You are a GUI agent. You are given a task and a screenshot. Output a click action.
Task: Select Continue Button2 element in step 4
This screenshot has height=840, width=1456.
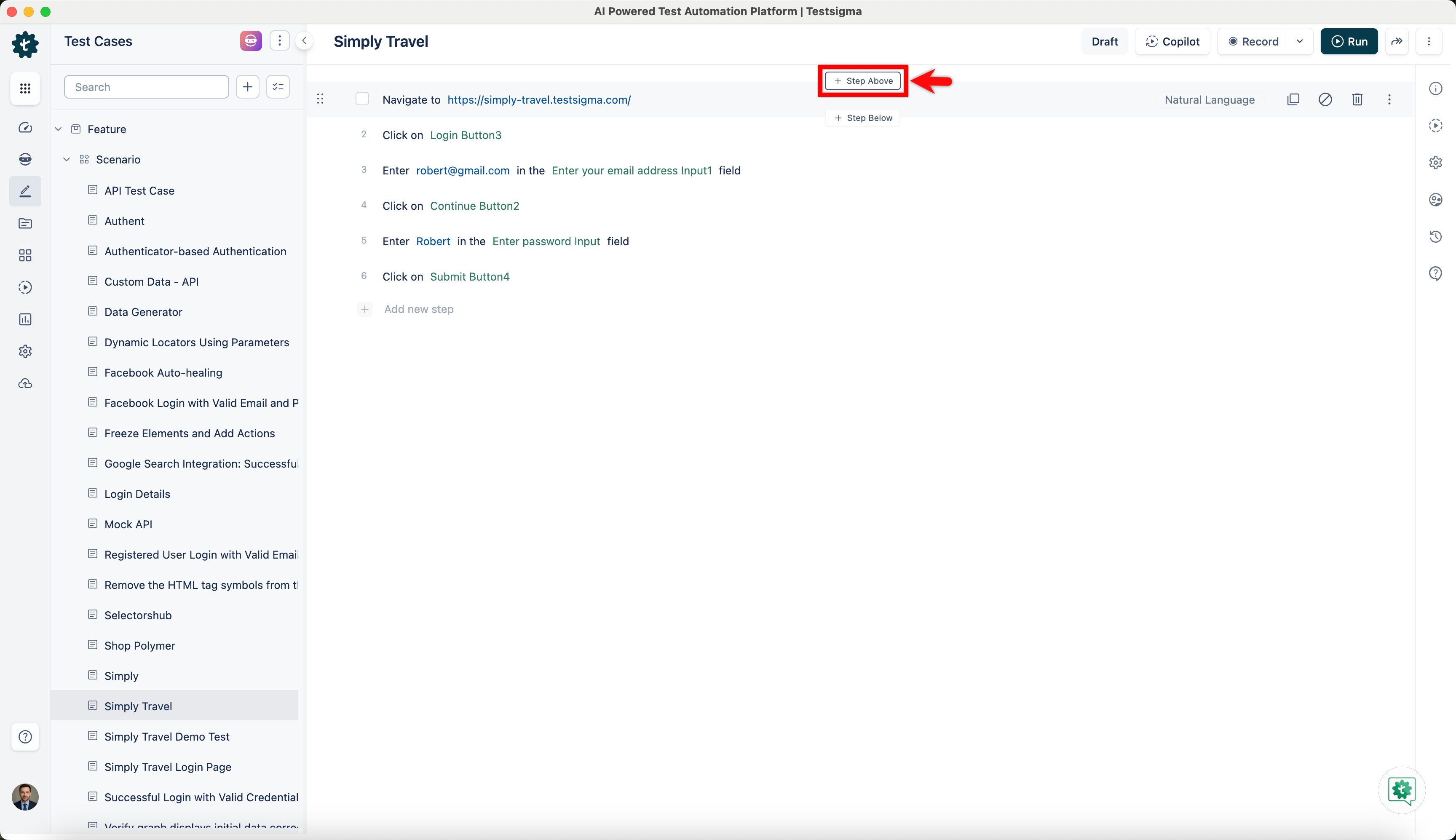[x=474, y=206]
